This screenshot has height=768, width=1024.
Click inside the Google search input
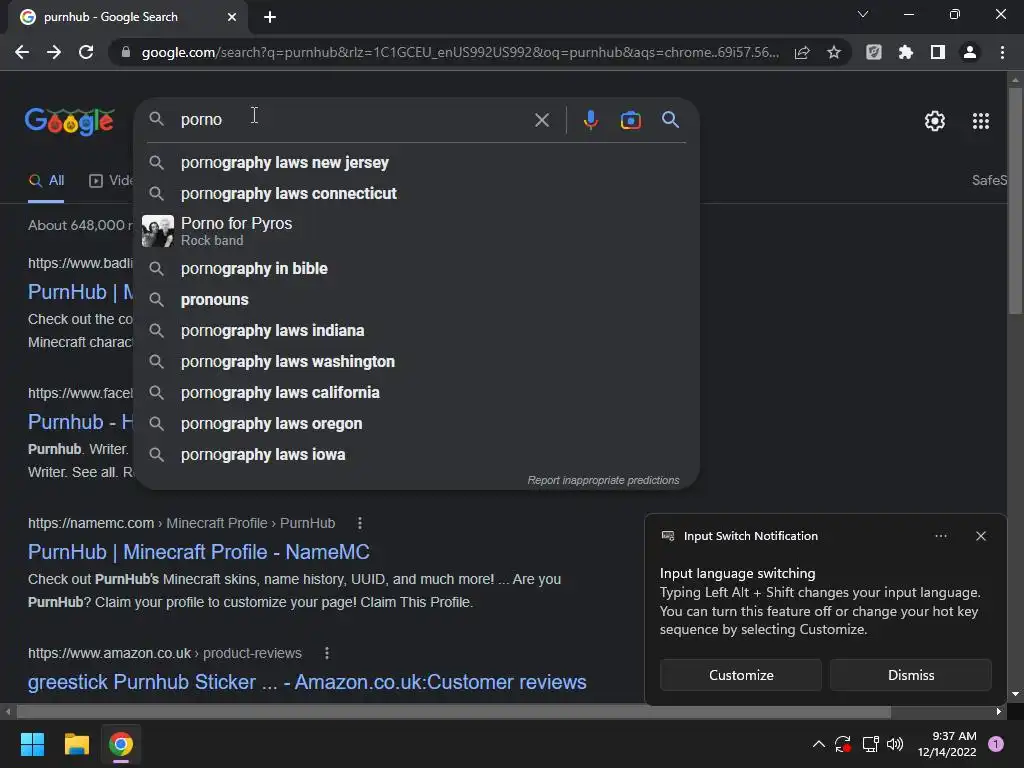pos(353,120)
